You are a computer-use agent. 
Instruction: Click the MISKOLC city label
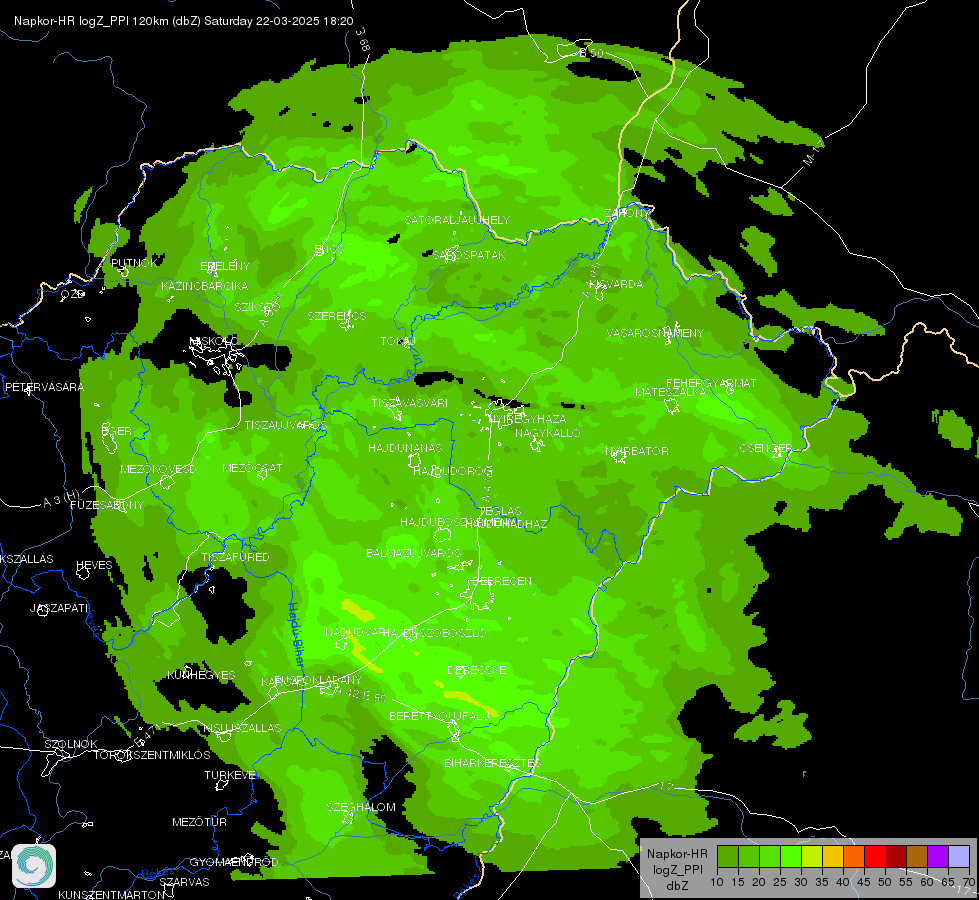coord(214,341)
